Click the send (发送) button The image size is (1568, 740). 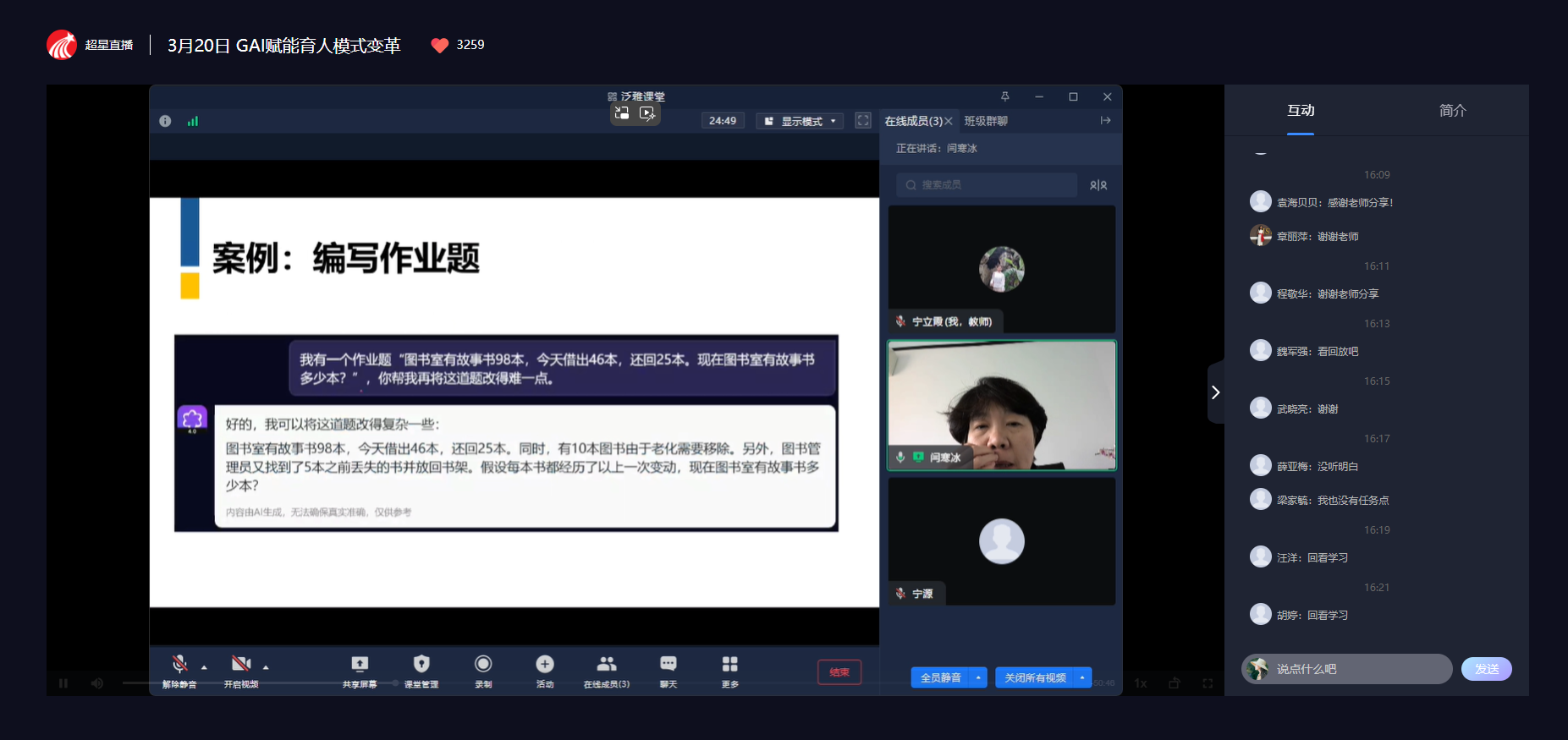point(1486,669)
